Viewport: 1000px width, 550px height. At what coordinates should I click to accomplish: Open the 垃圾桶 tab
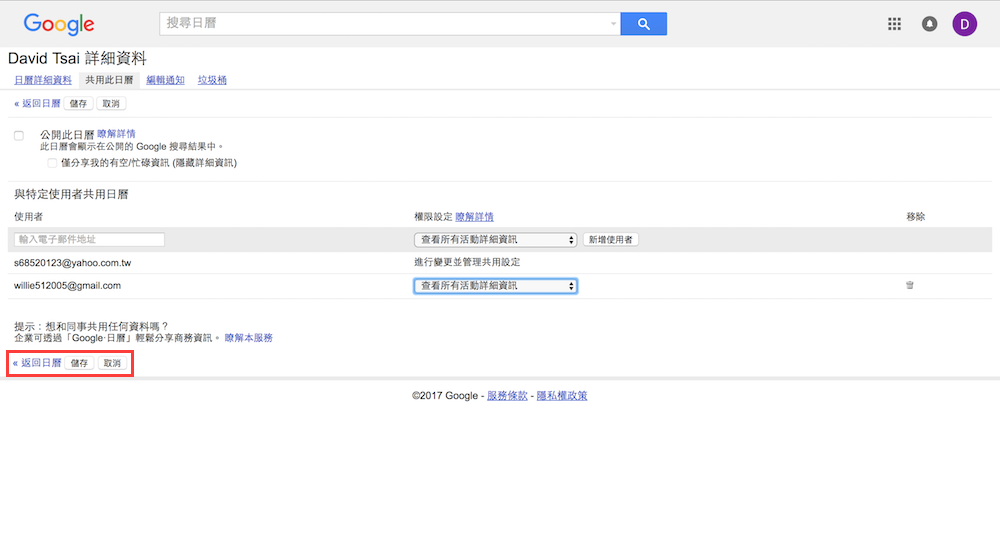(x=212, y=80)
